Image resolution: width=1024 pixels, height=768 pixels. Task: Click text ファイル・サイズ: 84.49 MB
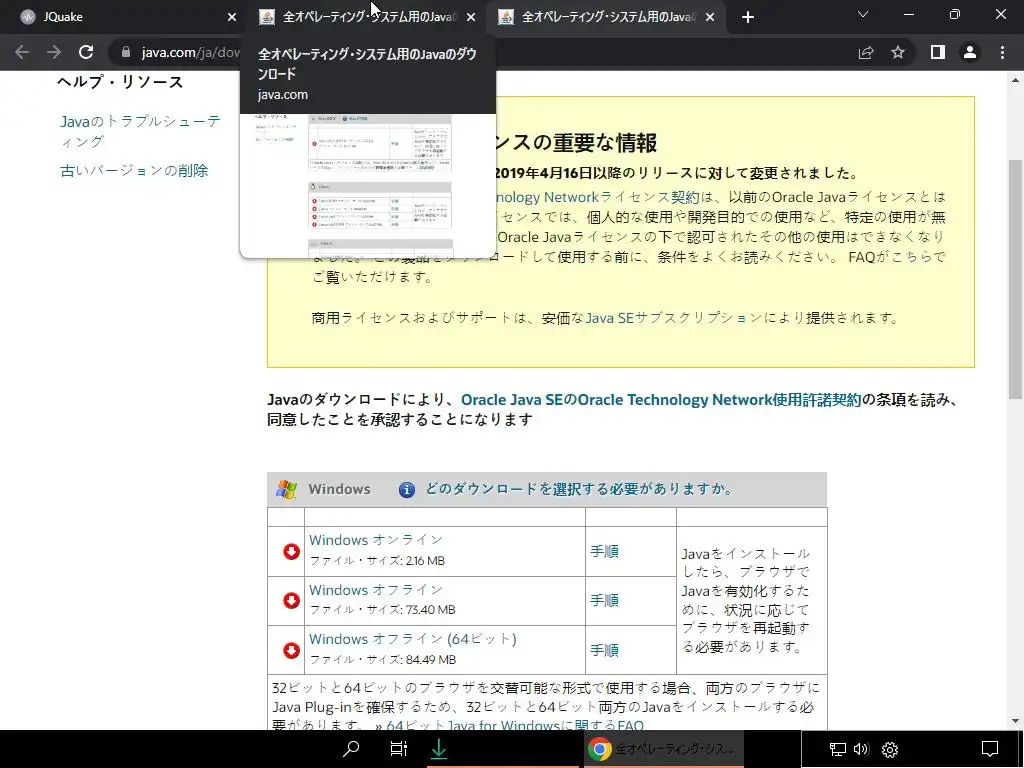383,660
